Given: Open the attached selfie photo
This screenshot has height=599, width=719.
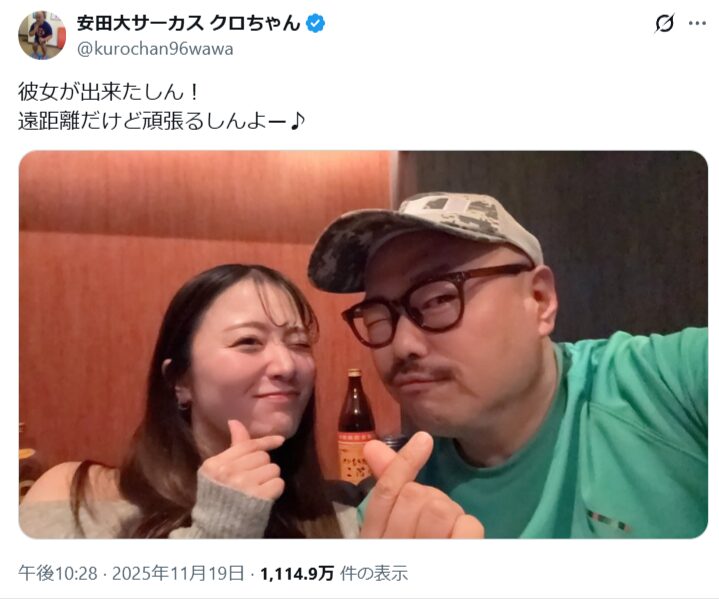Looking at the screenshot, I should pyautogui.click(x=363, y=344).
